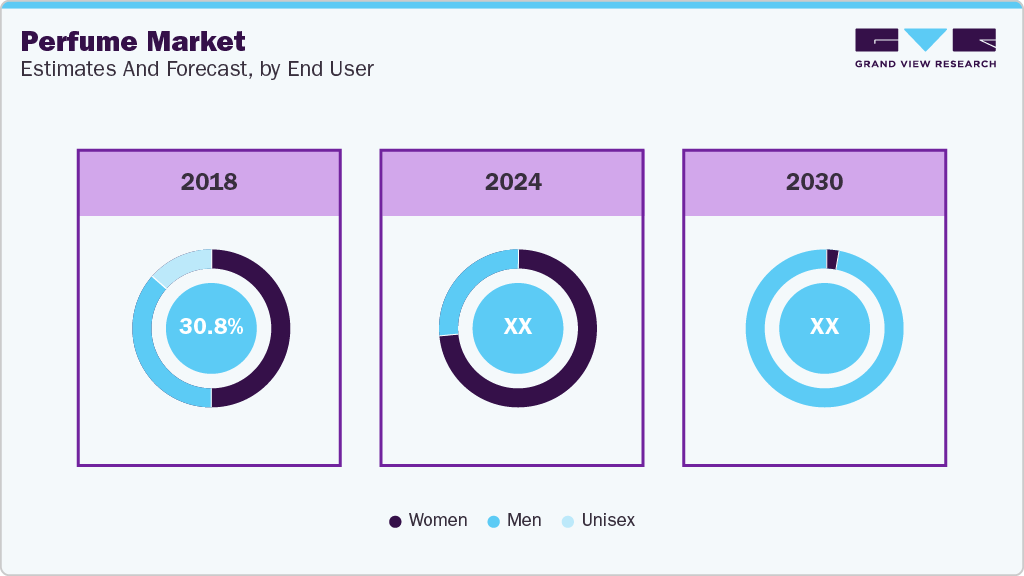The height and width of the screenshot is (576, 1024).
Task: Click the 2018 panel header
Action: coord(209,182)
